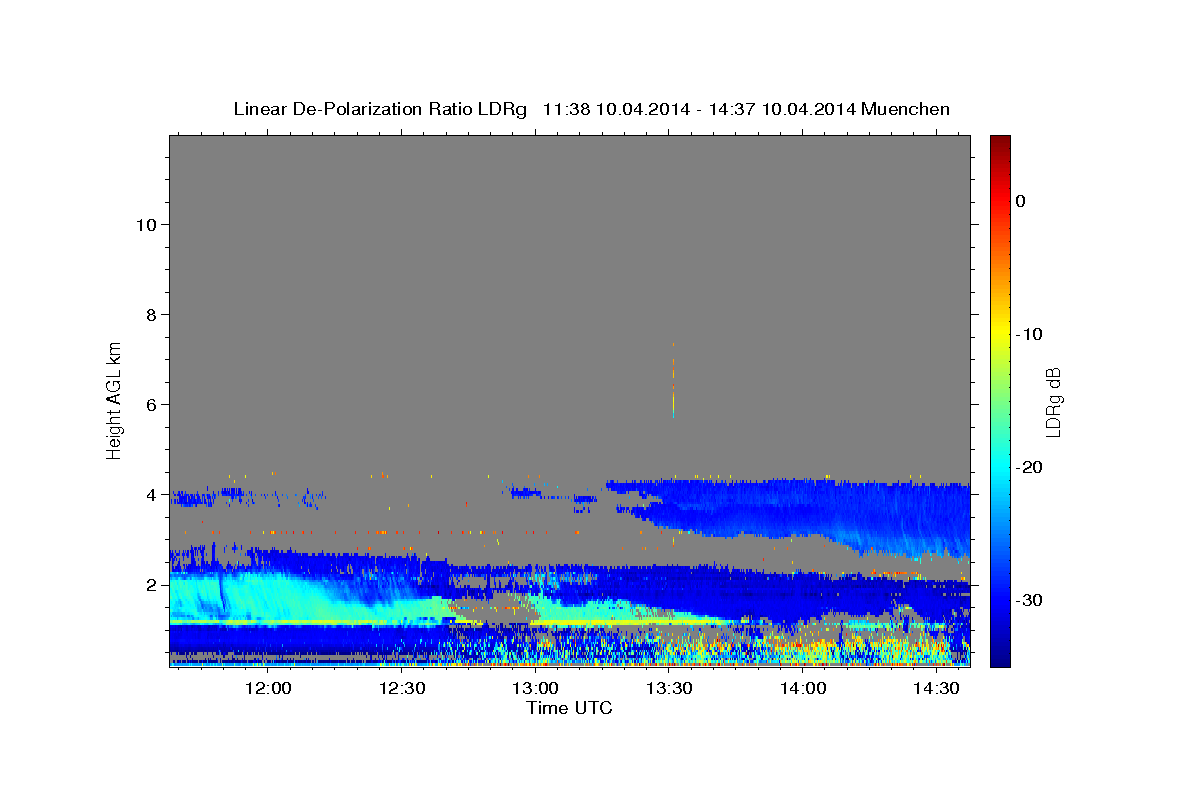Click the '13:30' time tick label
This screenshot has width=1200, height=800.
(669, 688)
